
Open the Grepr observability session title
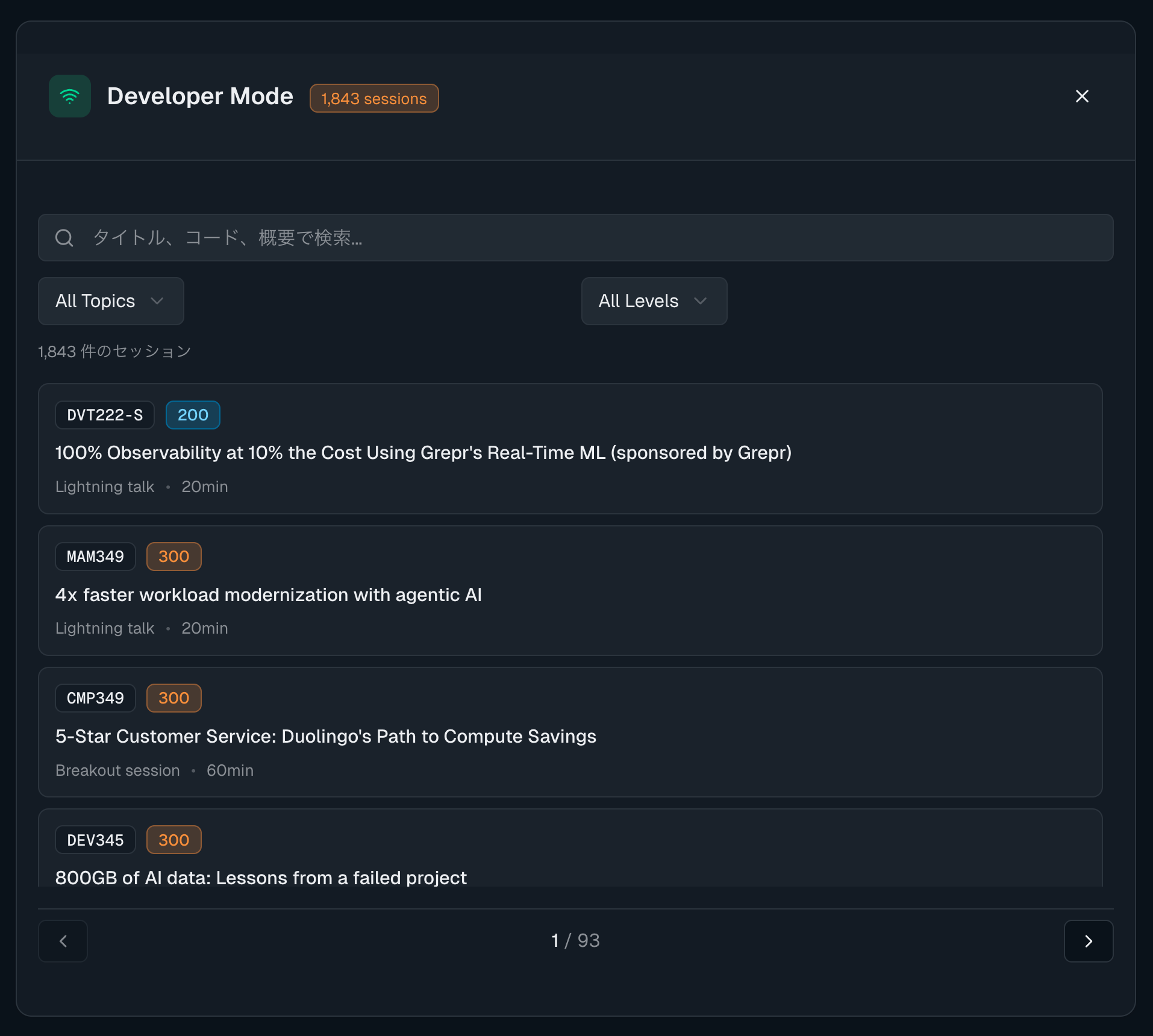pos(423,453)
